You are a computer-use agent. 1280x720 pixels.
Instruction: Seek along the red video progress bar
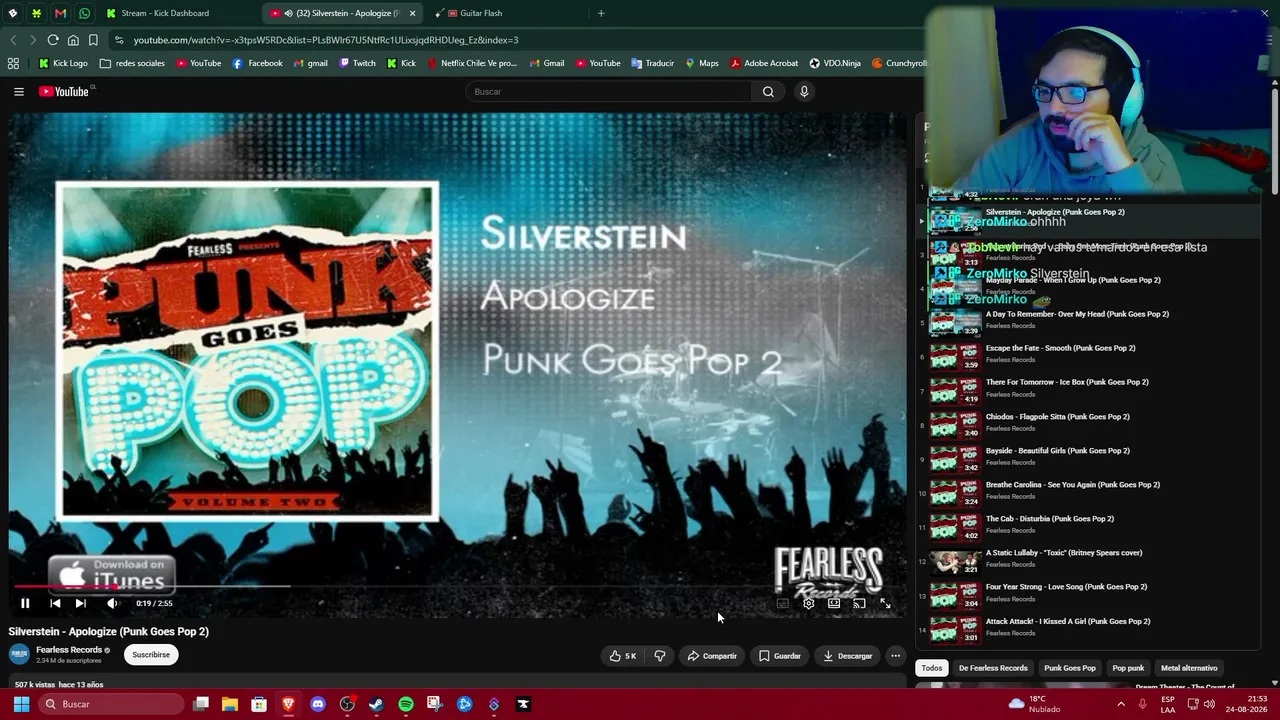[457, 587]
